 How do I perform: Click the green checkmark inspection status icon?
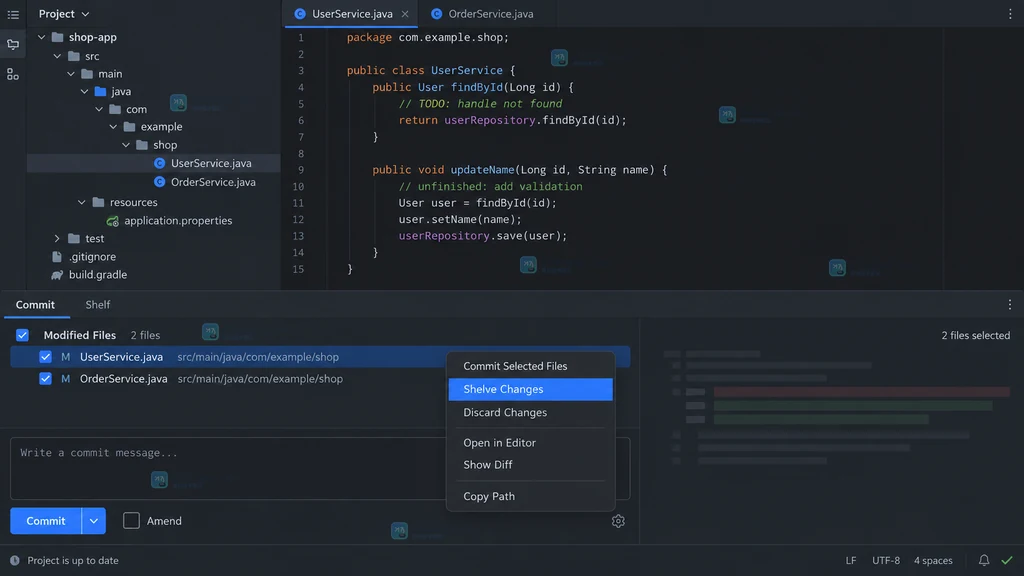tap(1007, 560)
